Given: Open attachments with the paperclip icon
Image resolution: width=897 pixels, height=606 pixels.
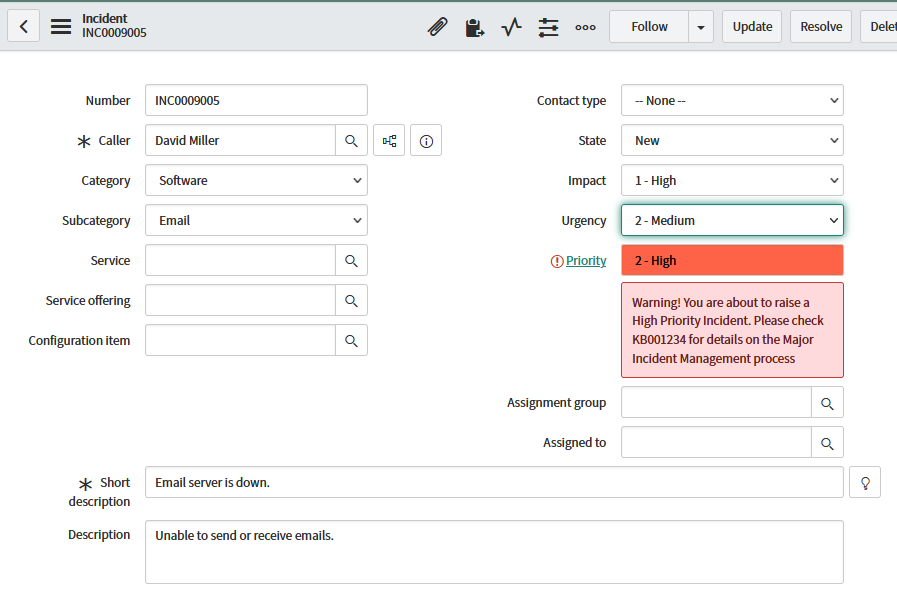Looking at the screenshot, I should tap(438, 27).
